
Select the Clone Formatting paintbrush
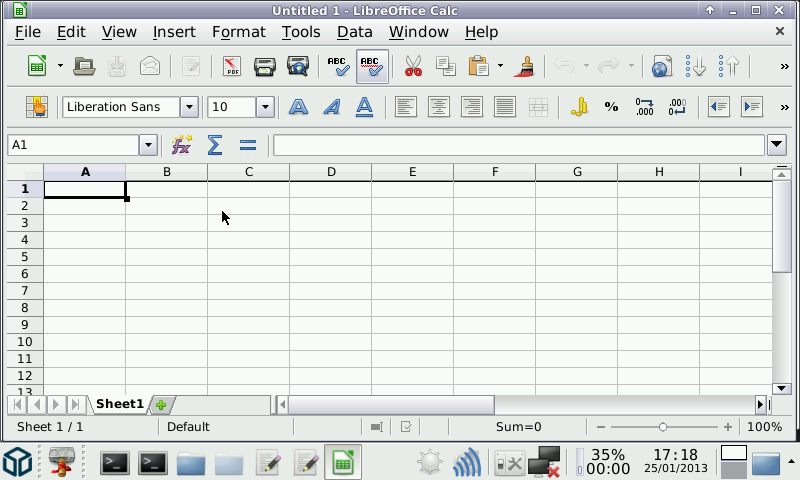tap(527, 67)
